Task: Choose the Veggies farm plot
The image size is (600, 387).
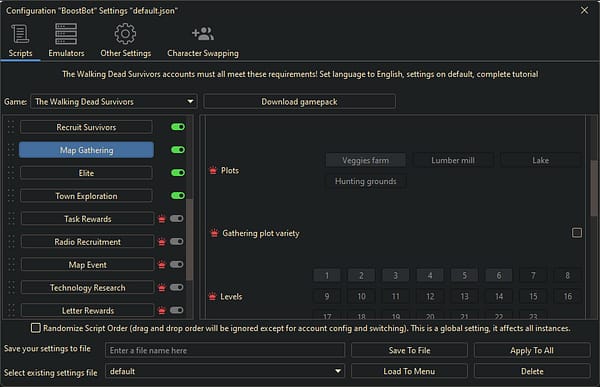Action: (365, 160)
